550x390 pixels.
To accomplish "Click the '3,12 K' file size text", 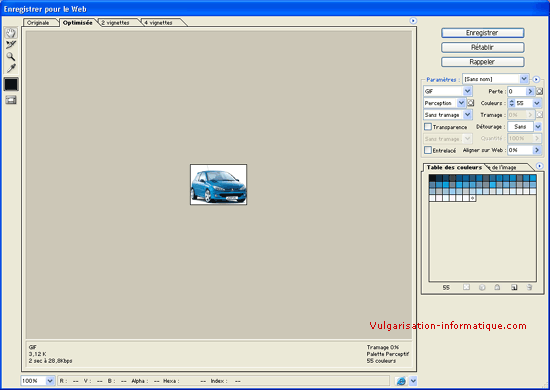I will point(38,354).
